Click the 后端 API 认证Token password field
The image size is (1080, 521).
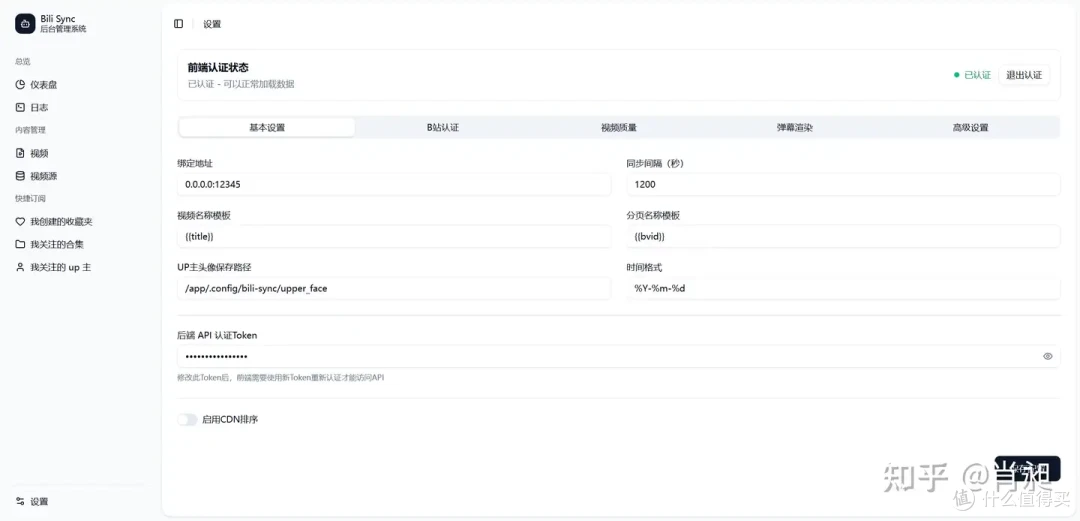coord(619,356)
